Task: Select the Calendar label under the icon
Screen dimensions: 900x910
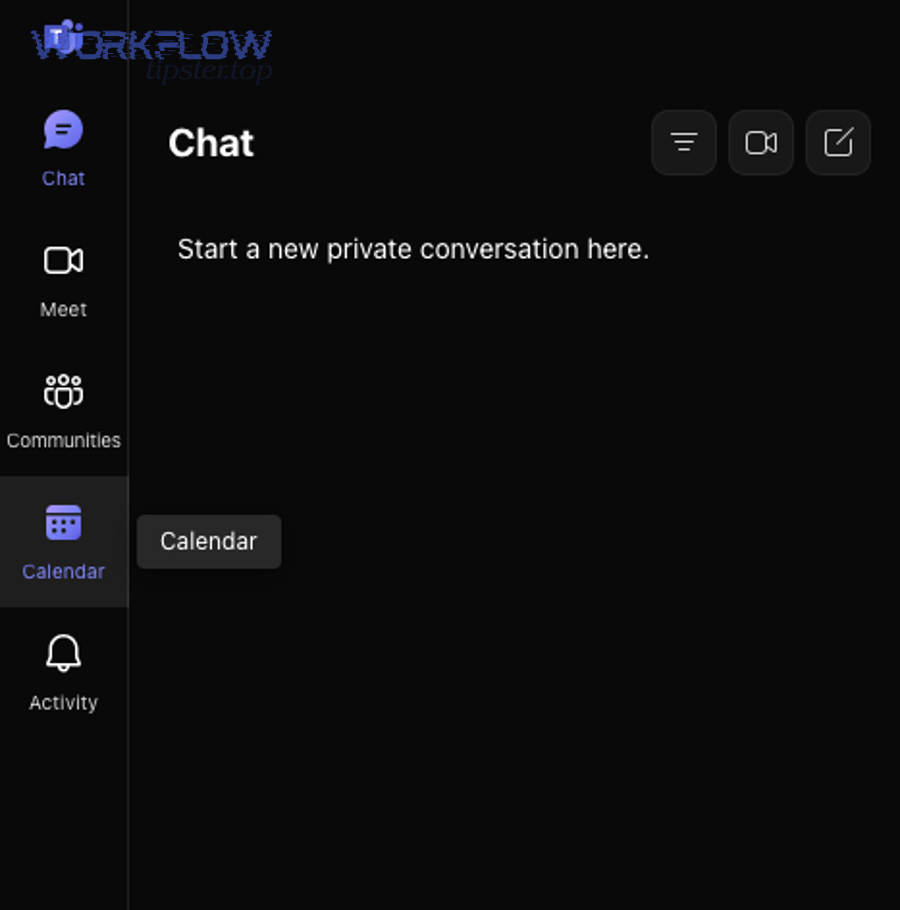Action: [x=63, y=571]
